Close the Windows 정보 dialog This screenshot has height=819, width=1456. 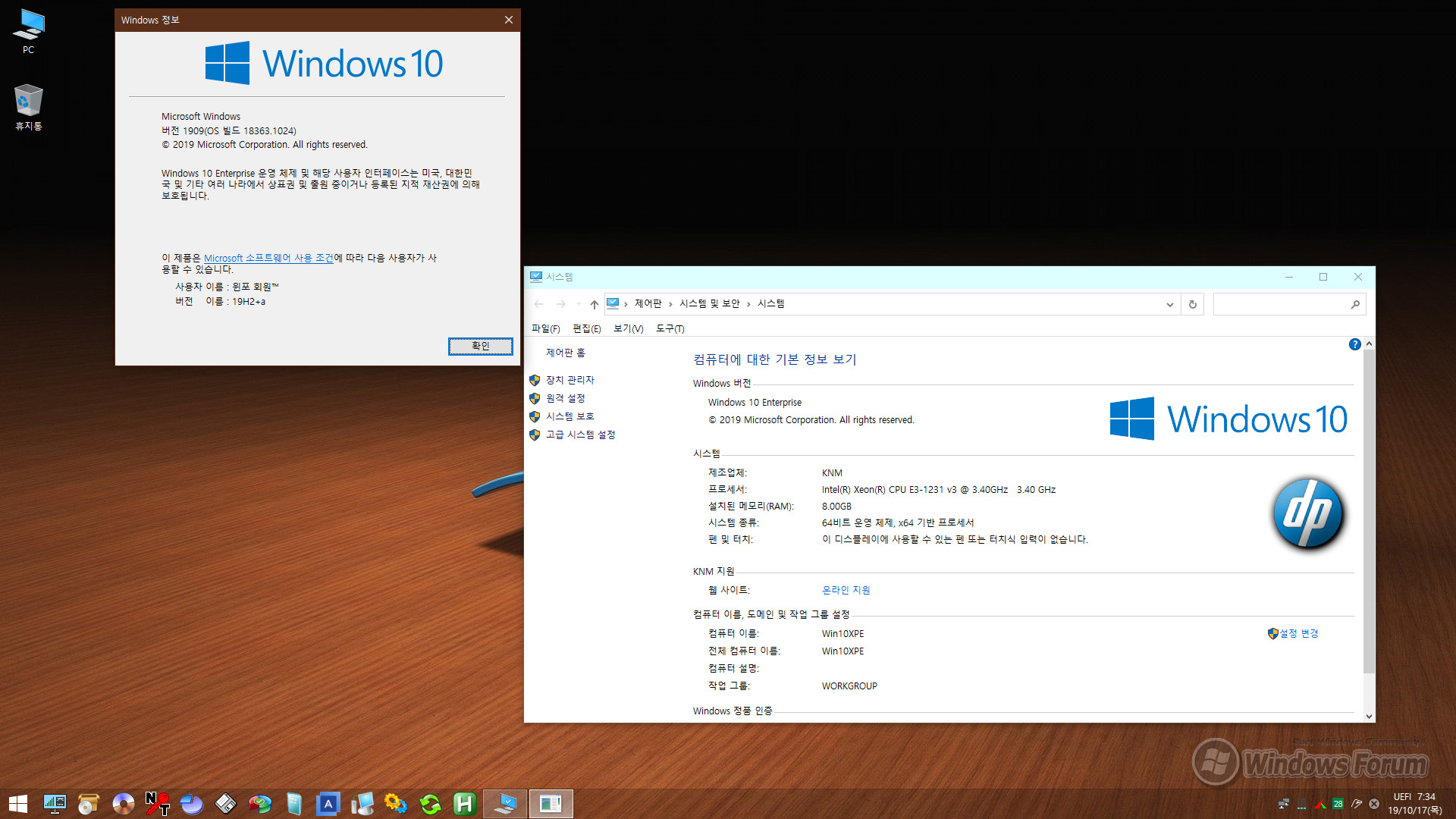coord(509,20)
